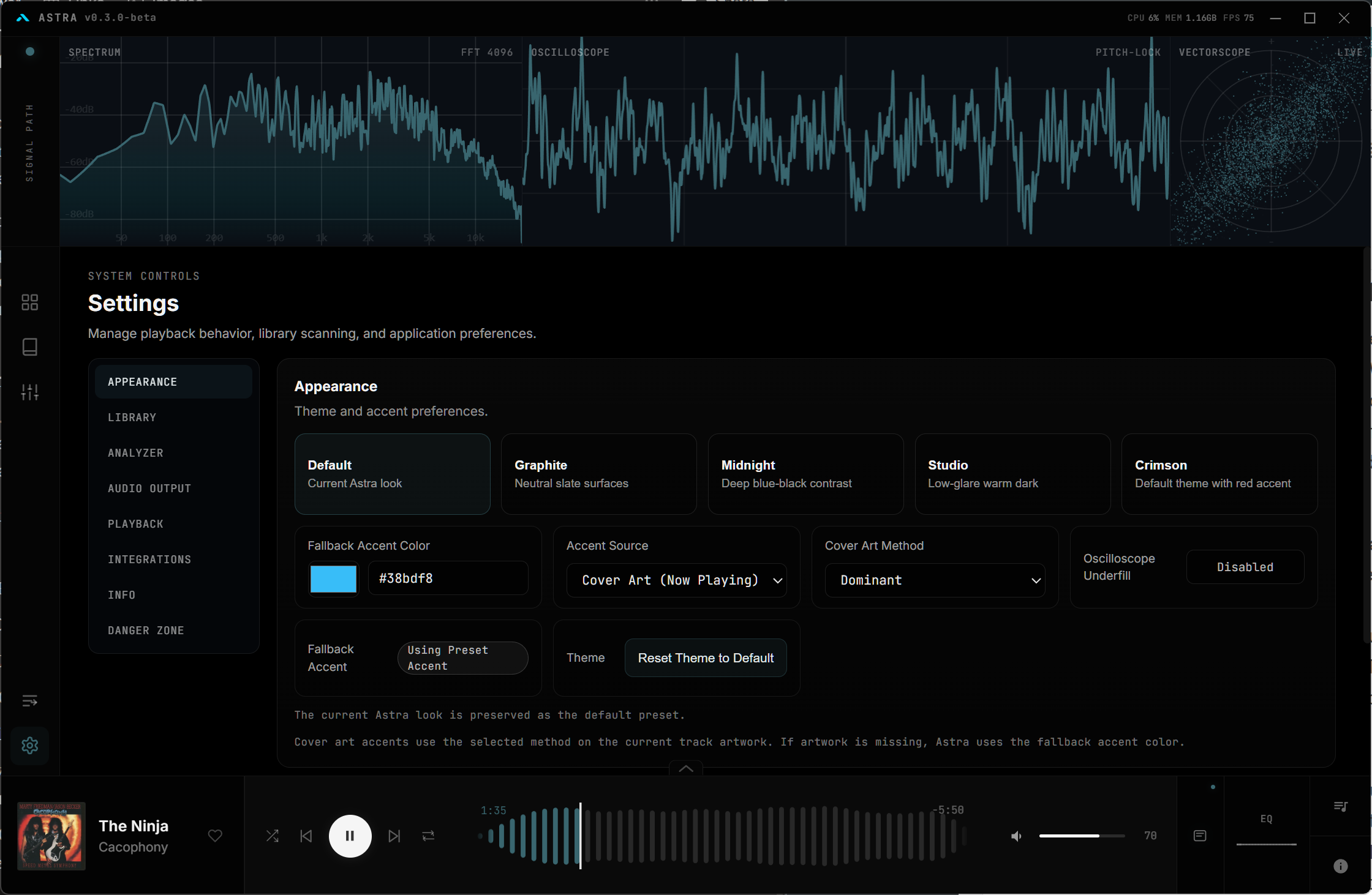Viewport: 1372px width, 895px height.
Task: Favorite The Ninja with heart icon
Action: click(215, 836)
